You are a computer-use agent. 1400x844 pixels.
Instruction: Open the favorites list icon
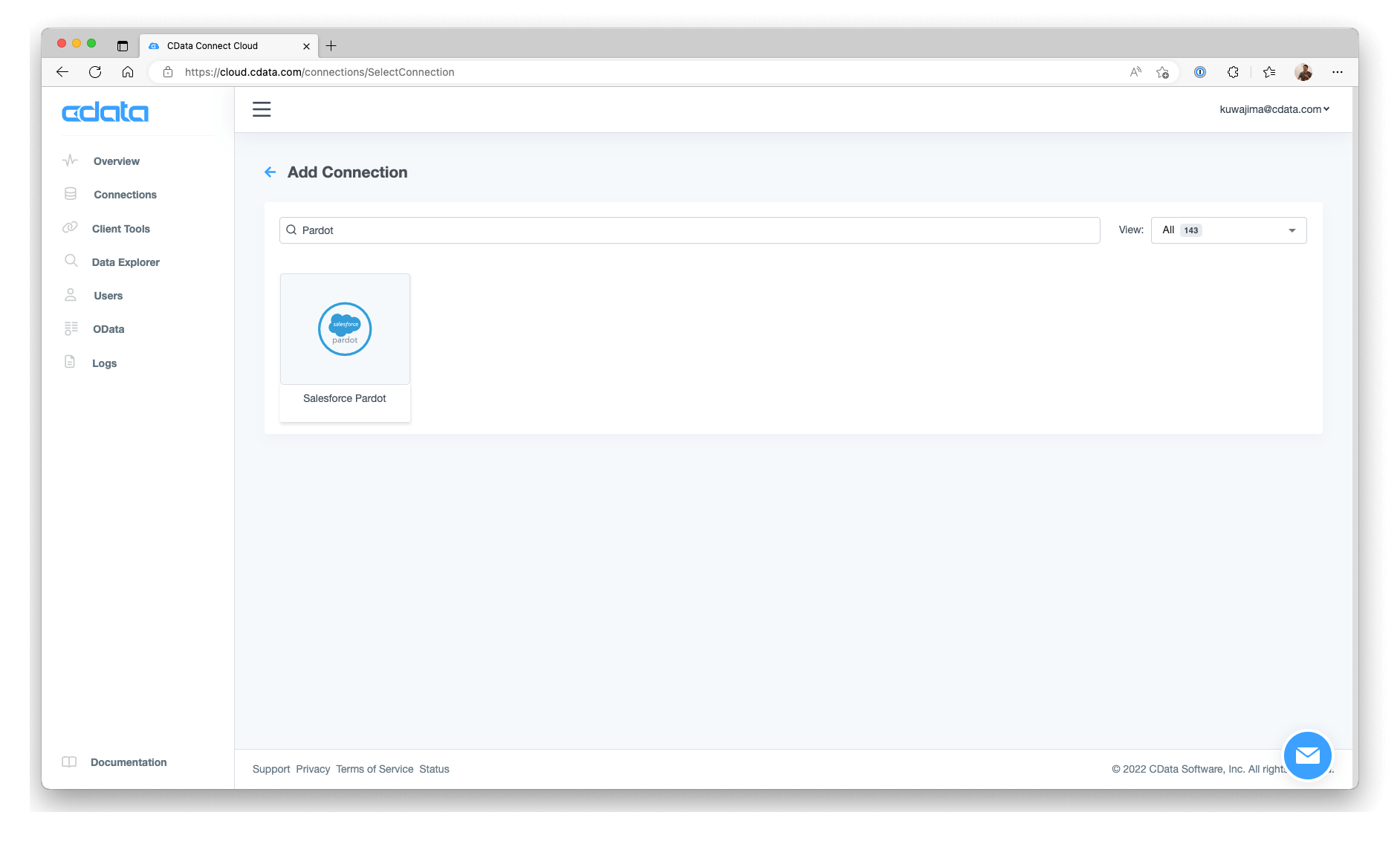1269,72
